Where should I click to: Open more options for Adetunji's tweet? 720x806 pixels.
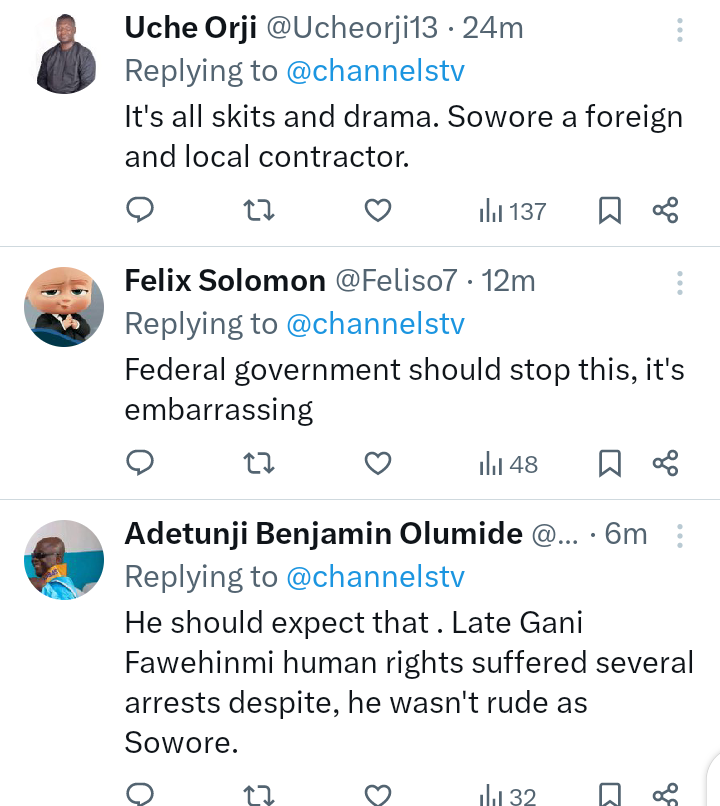[x=680, y=536]
